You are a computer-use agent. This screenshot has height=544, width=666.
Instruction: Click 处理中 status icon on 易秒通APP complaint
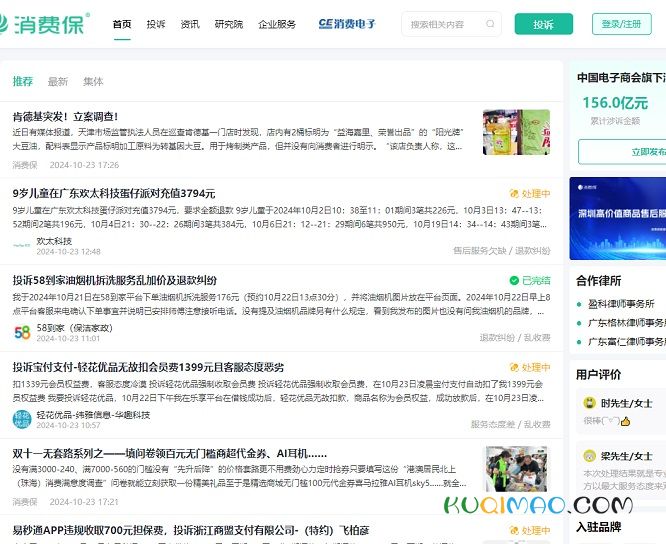514,530
